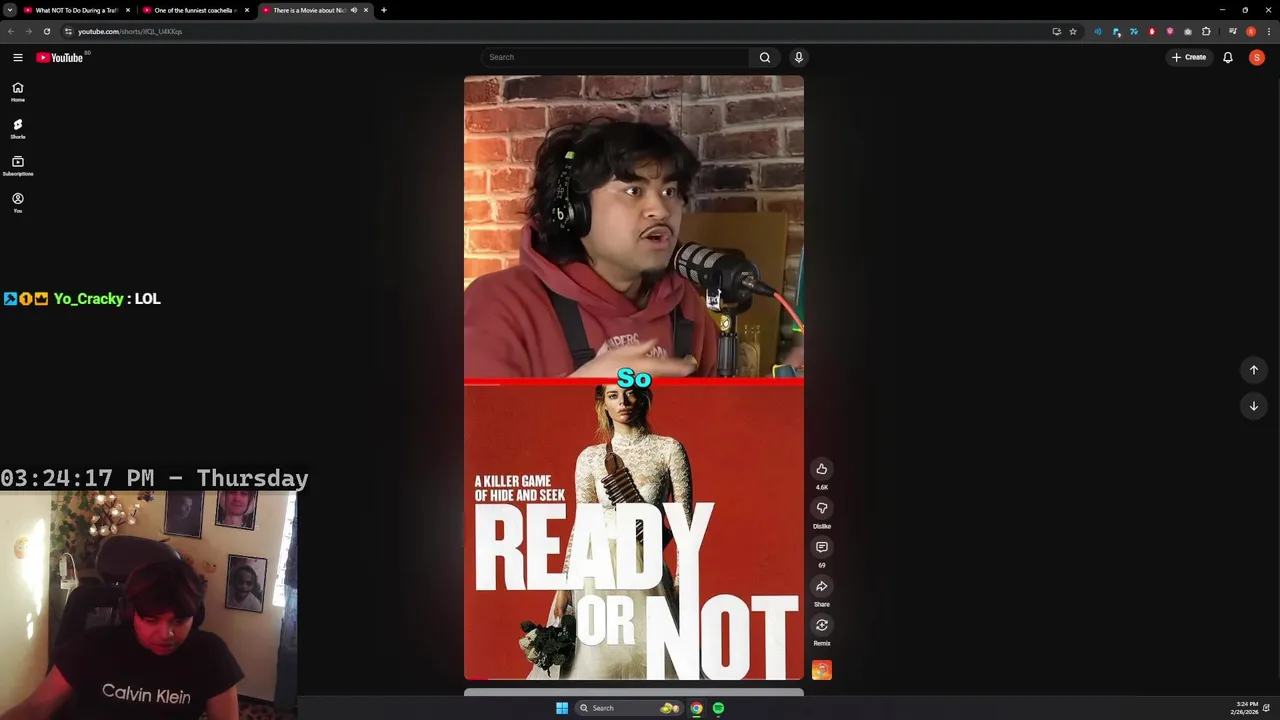Click the magnifier search button
Screen dimensions: 1280x720
765,57
